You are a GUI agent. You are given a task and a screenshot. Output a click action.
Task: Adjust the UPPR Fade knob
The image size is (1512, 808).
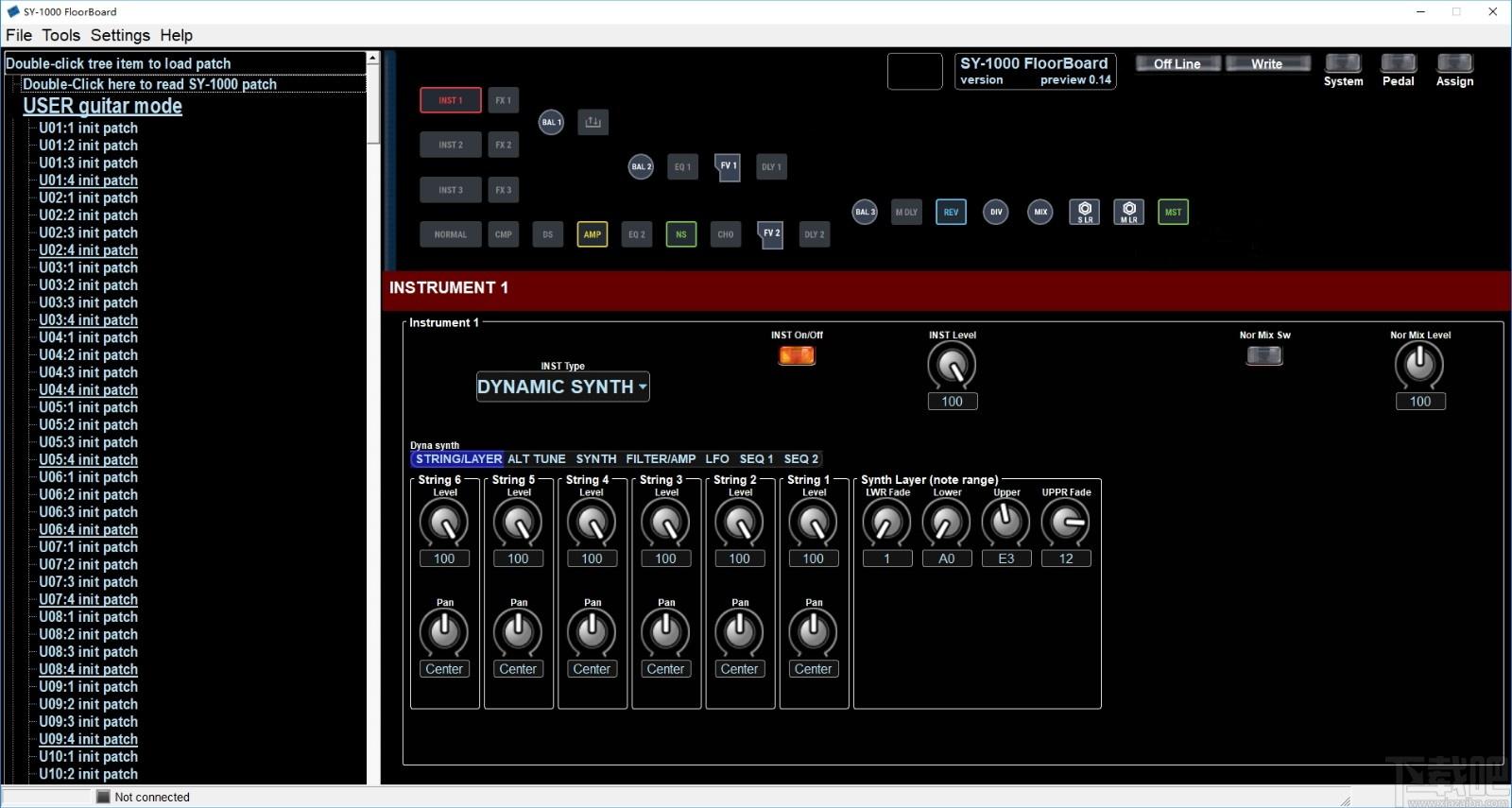click(1066, 522)
